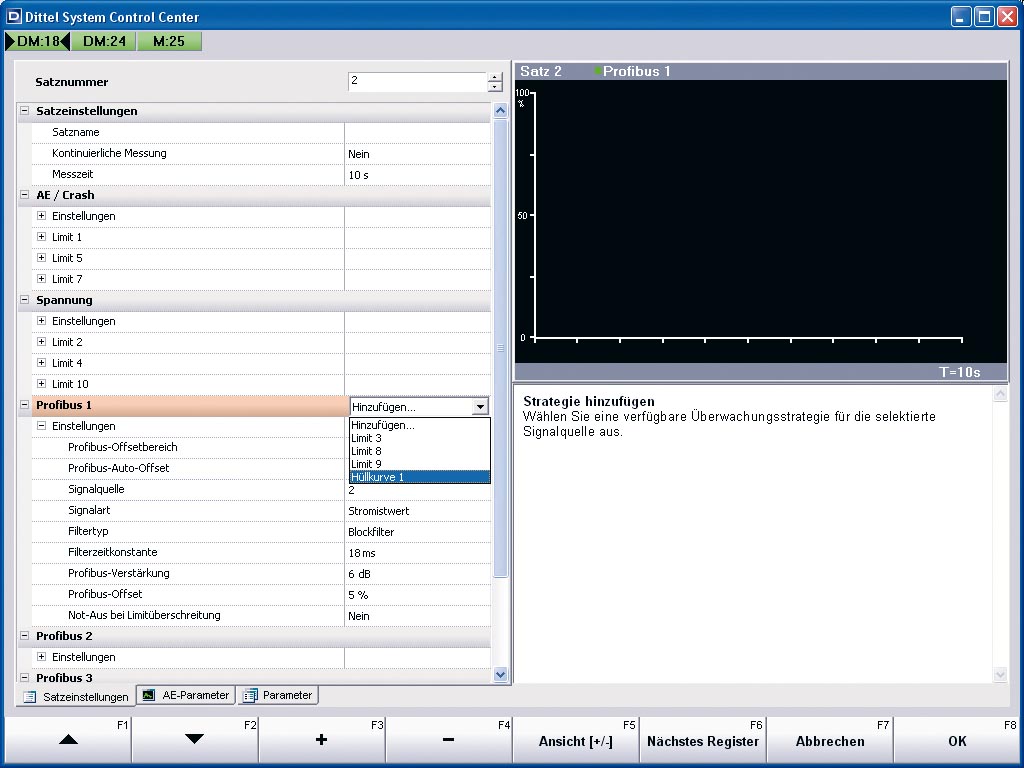This screenshot has height=768, width=1024.
Task: Open the AE-Parameter tab
Action: [186, 695]
